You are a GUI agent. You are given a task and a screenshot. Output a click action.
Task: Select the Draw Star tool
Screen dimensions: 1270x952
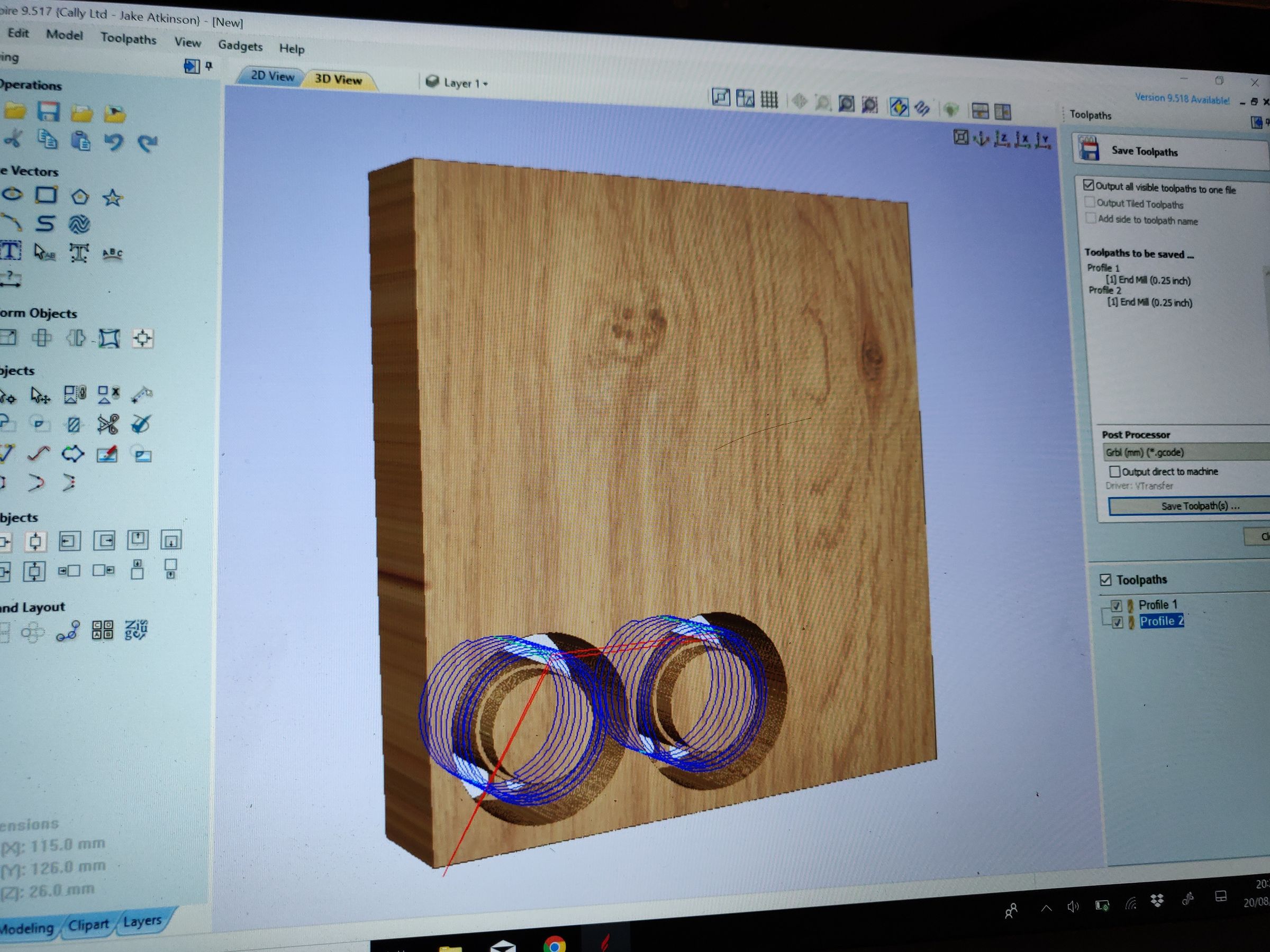coord(113,198)
